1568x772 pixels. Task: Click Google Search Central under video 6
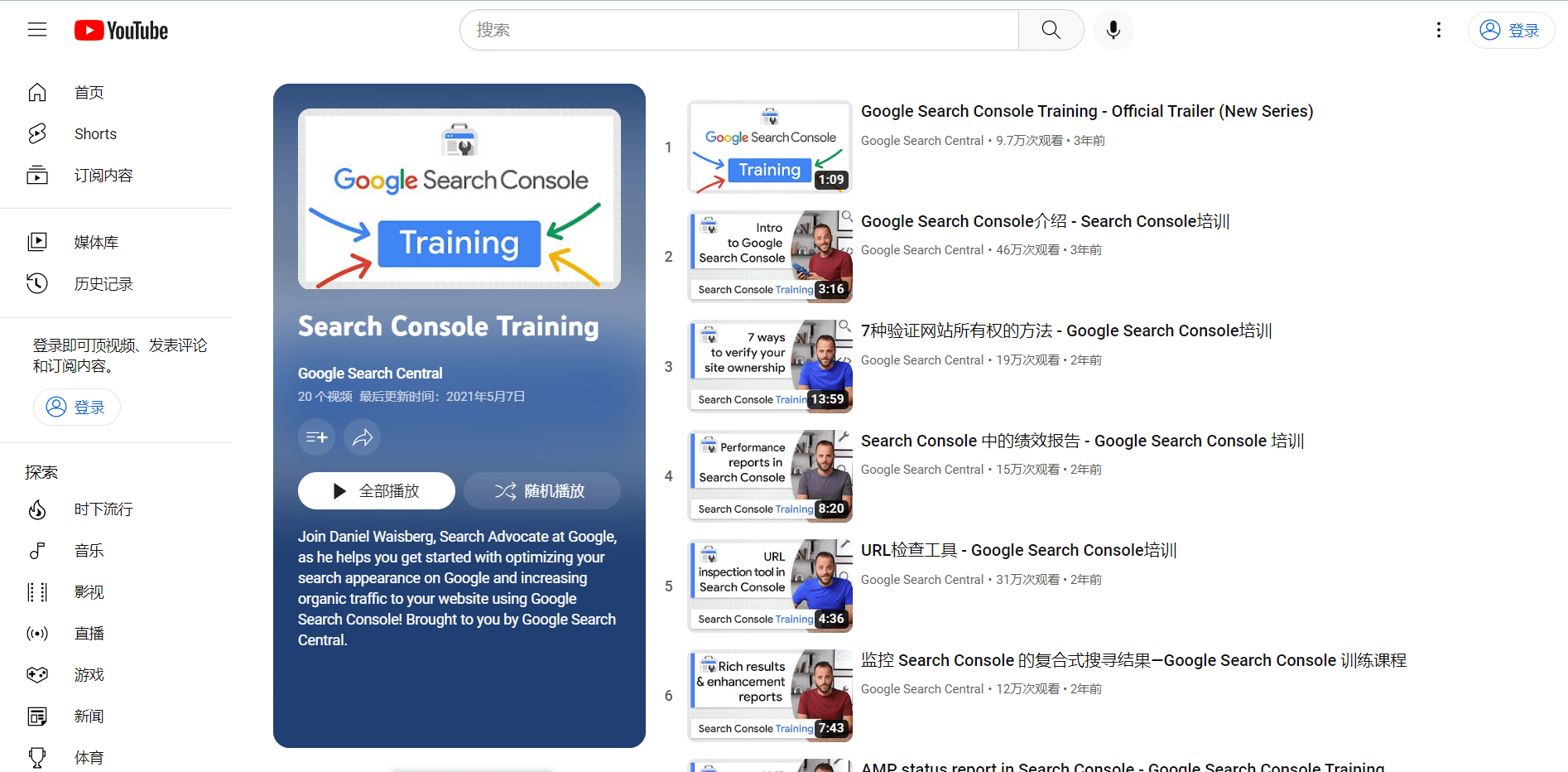(922, 689)
